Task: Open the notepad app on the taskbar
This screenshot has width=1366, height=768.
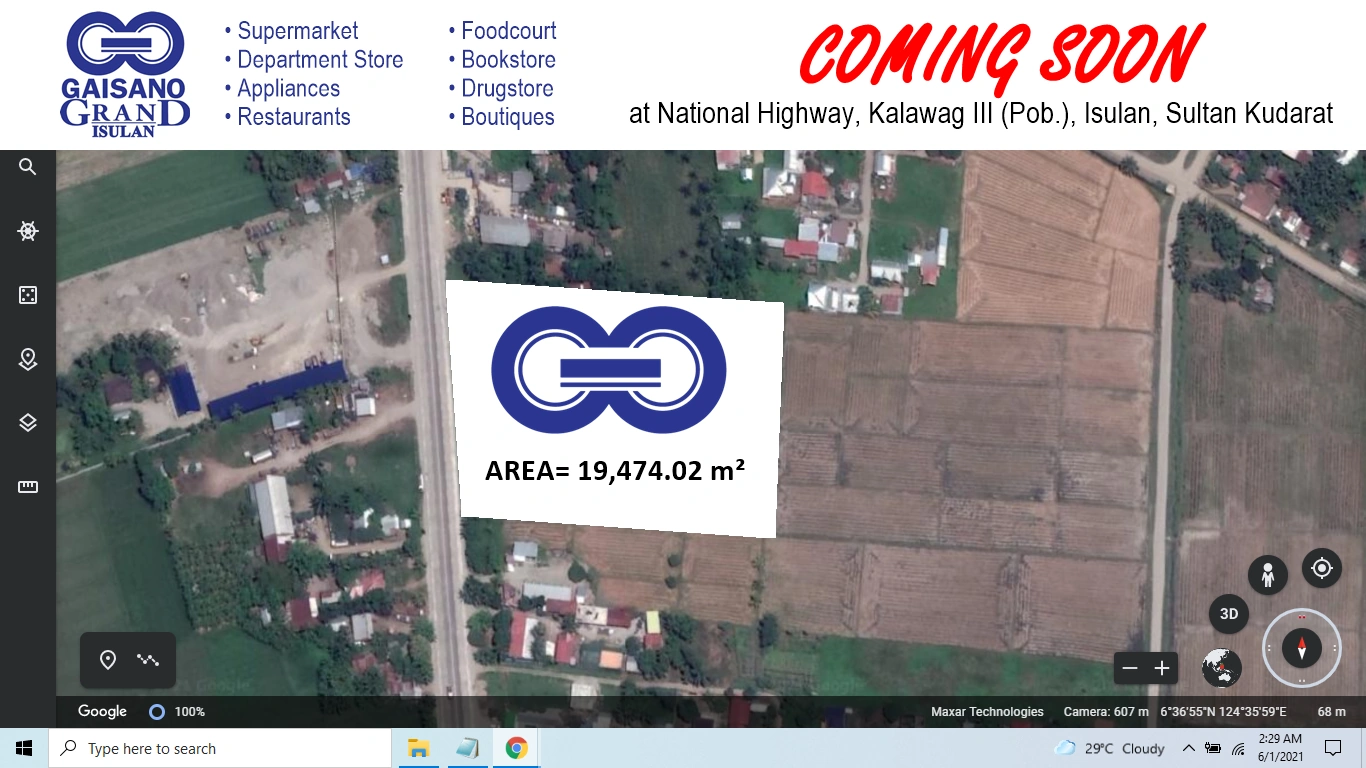Action: coord(467,748)
